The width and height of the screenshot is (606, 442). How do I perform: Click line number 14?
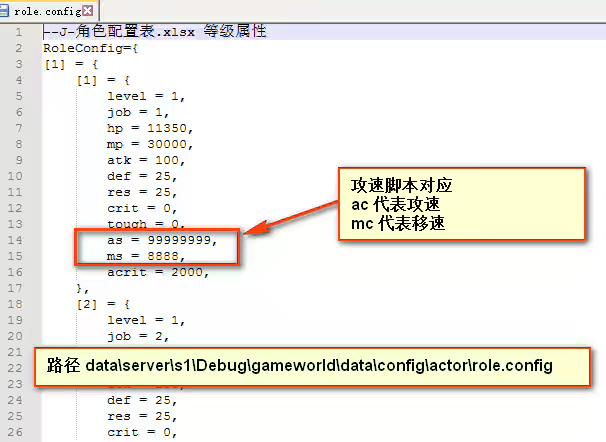click(x=15, y=240)
